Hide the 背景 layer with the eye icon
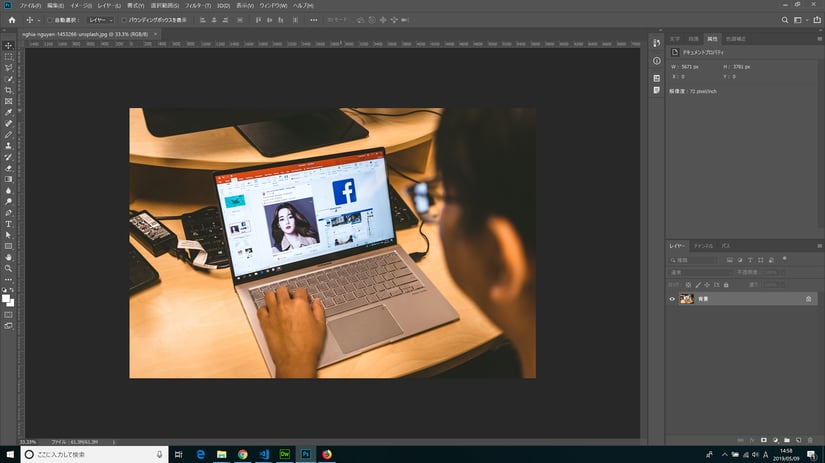This screenshot has width=825, height=463. point(672,299)
